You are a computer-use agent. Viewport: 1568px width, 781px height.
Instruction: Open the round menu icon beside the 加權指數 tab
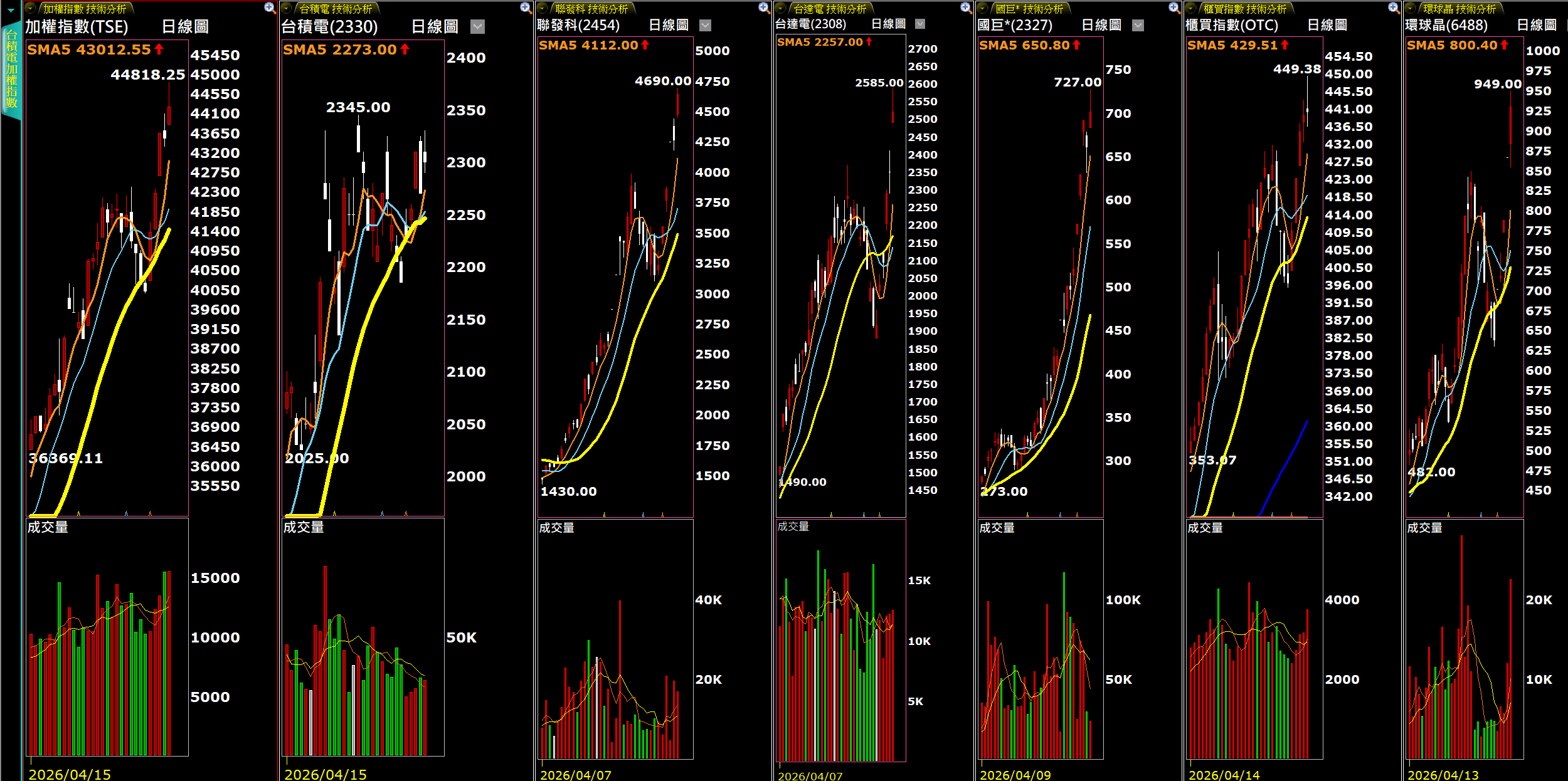tap(30, 8)
